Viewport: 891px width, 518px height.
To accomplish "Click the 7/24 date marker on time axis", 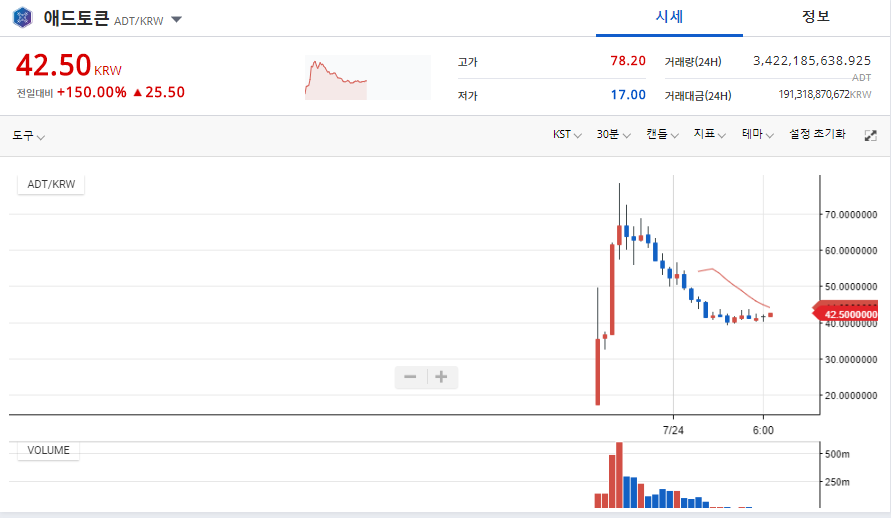I will (673, 429).
